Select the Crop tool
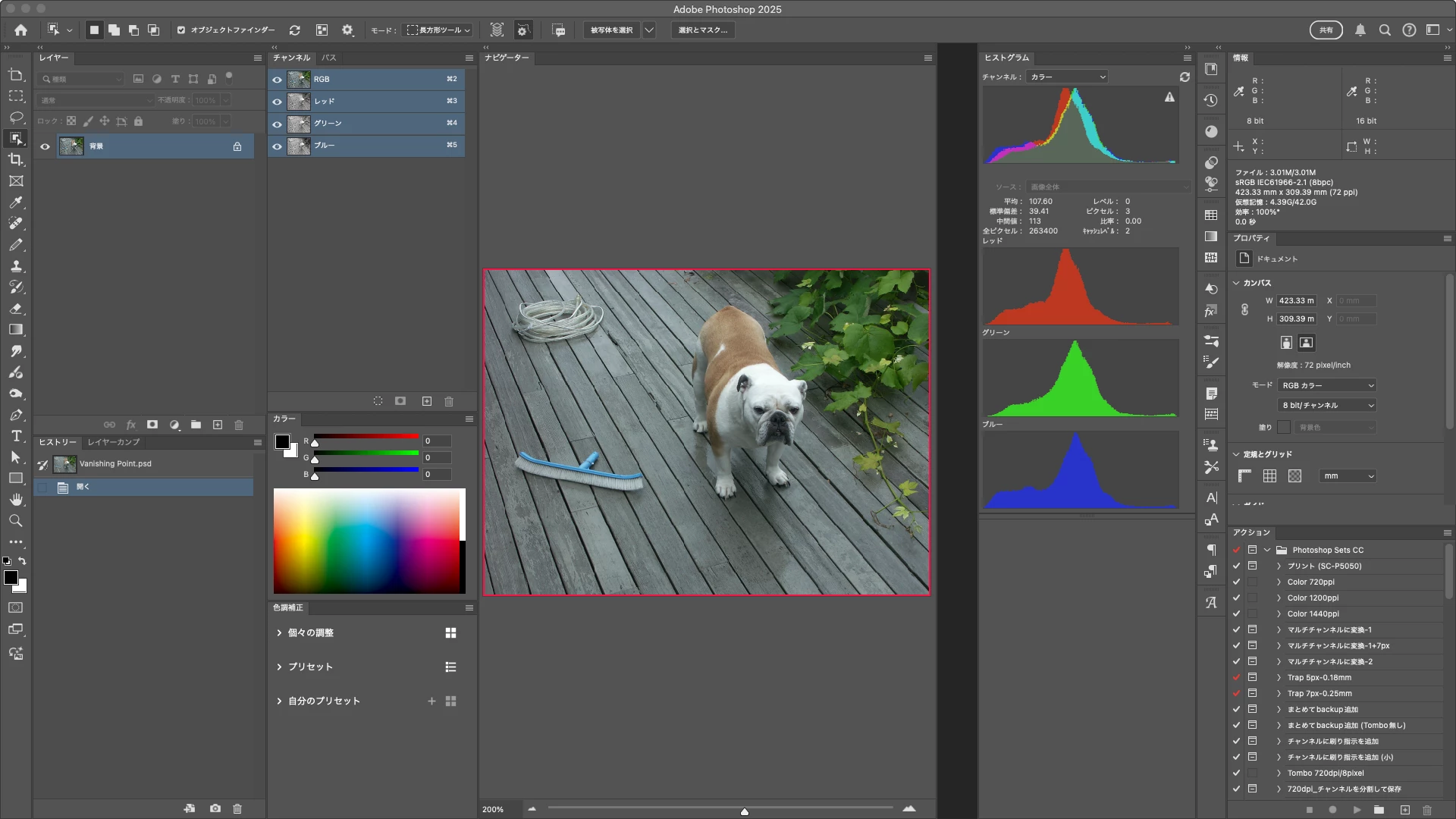Viewport: 1456px width, 819px height. (x=16, y=160)
